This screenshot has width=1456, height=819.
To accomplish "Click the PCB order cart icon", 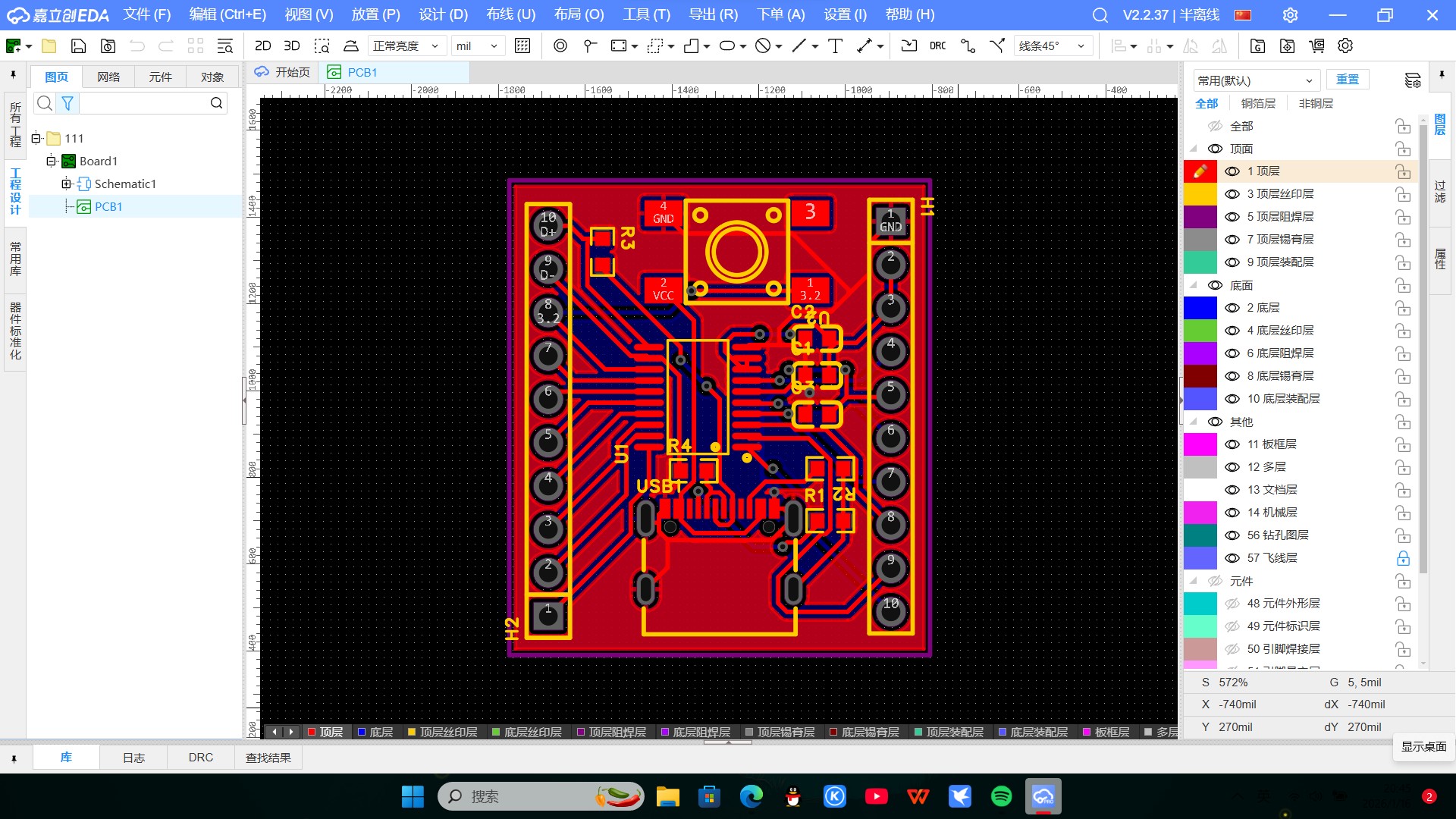I will point(1316,45).
